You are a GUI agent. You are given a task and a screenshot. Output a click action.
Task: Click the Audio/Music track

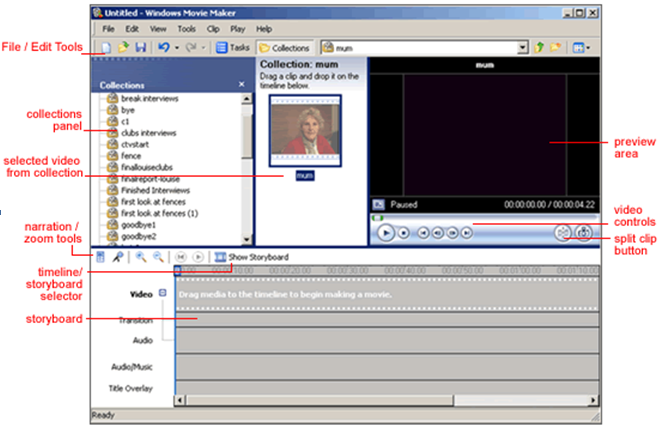[x=387, y=366]
